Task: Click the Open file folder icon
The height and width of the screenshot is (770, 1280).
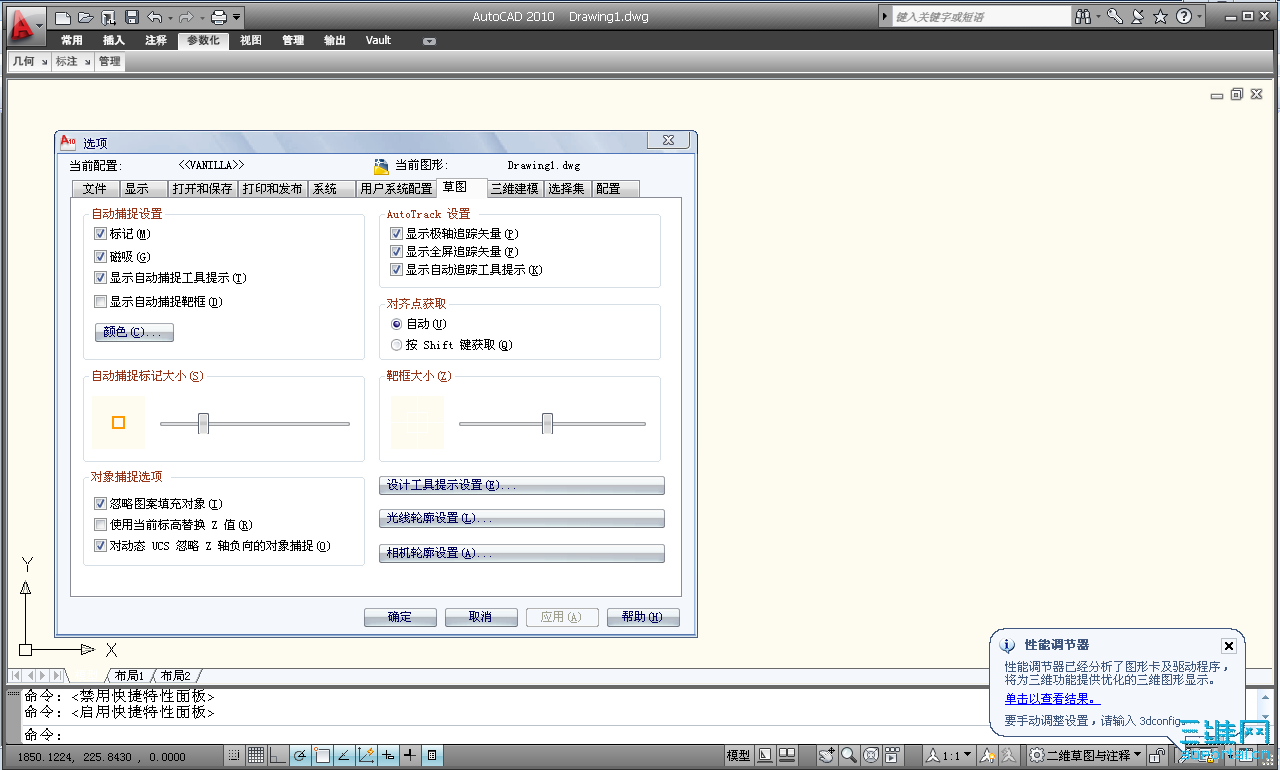Action: click(x=86, y=17)
